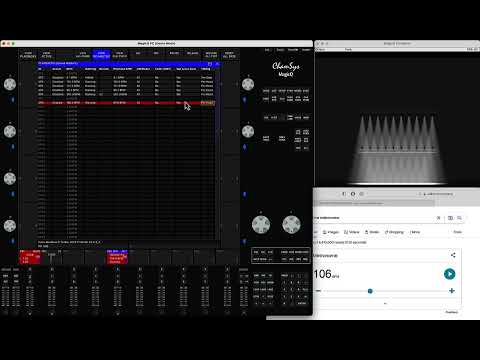
Task: Click the magnifier search icon in browser
Action: point(459,218)
